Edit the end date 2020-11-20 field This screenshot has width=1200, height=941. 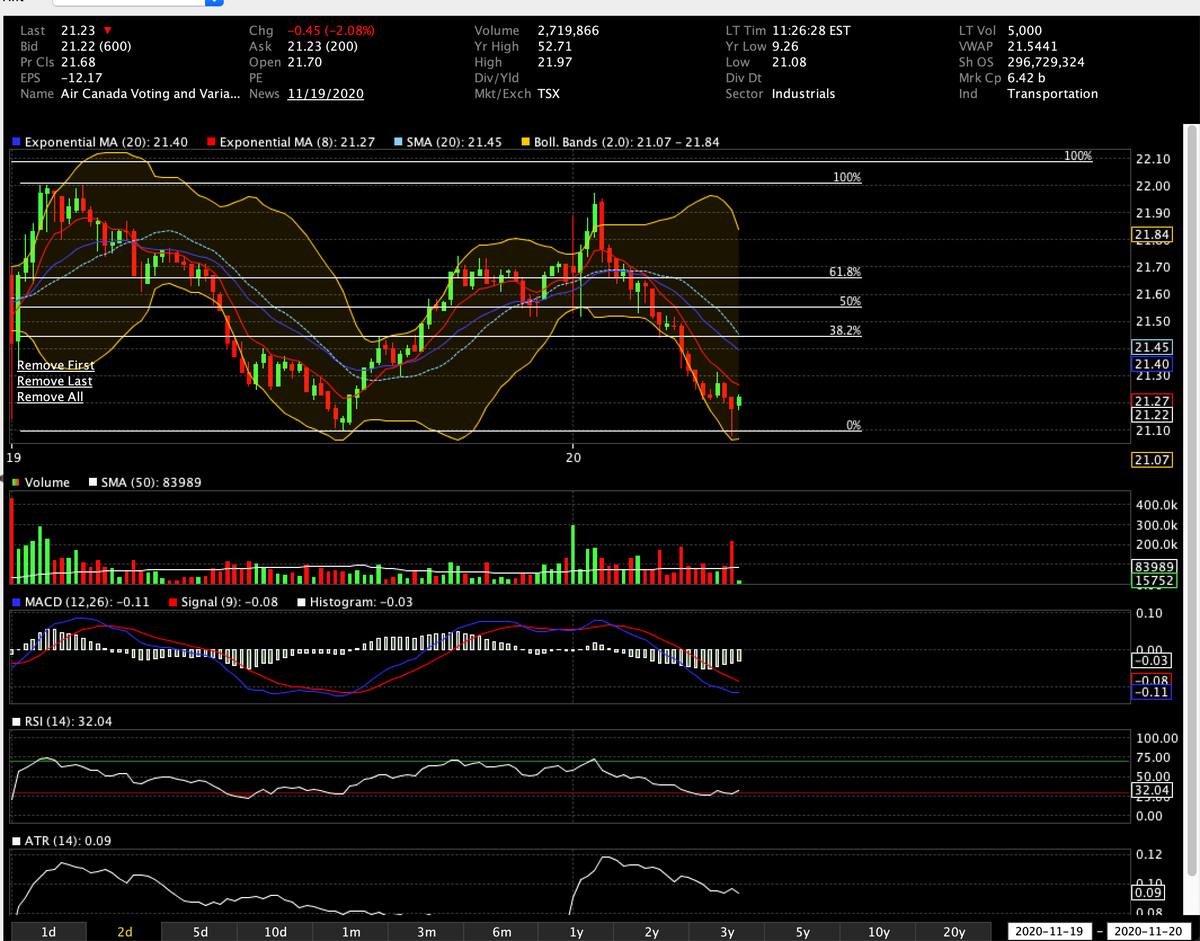coord(1146,932)
